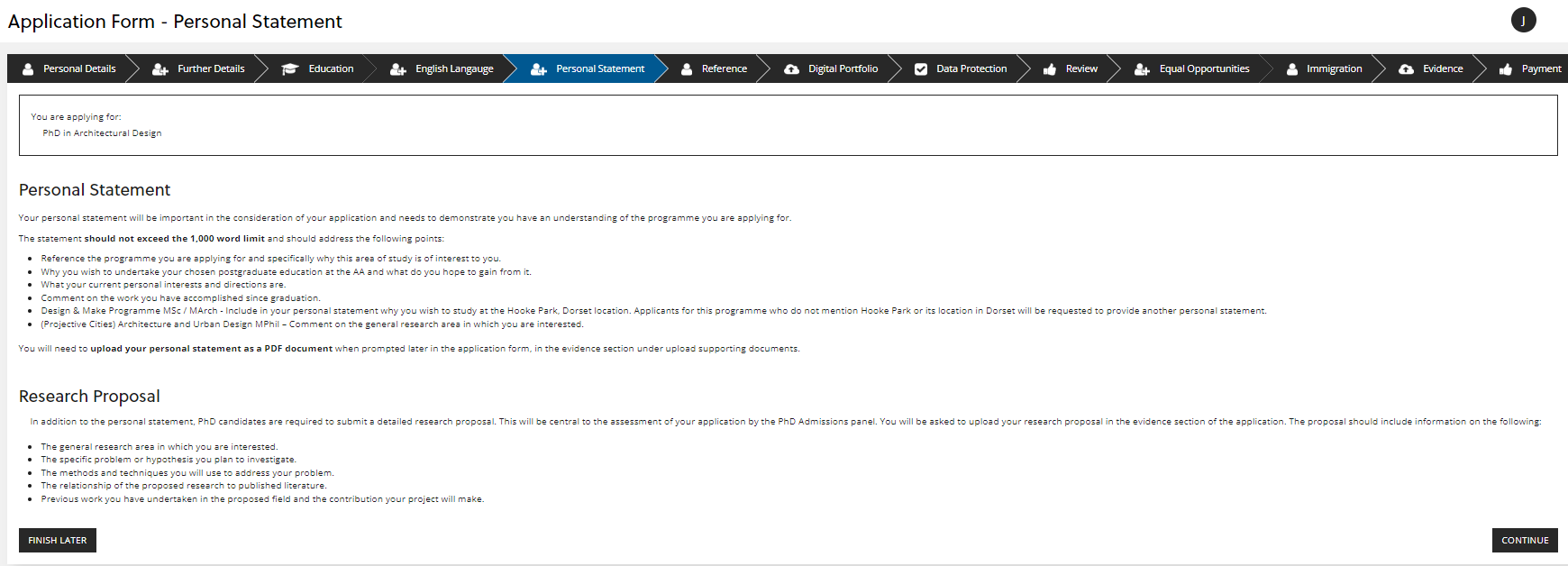Viewport: 1568px width, 566px height.
Task: Click the Personal Details person icon
Action: coord(28,69)
